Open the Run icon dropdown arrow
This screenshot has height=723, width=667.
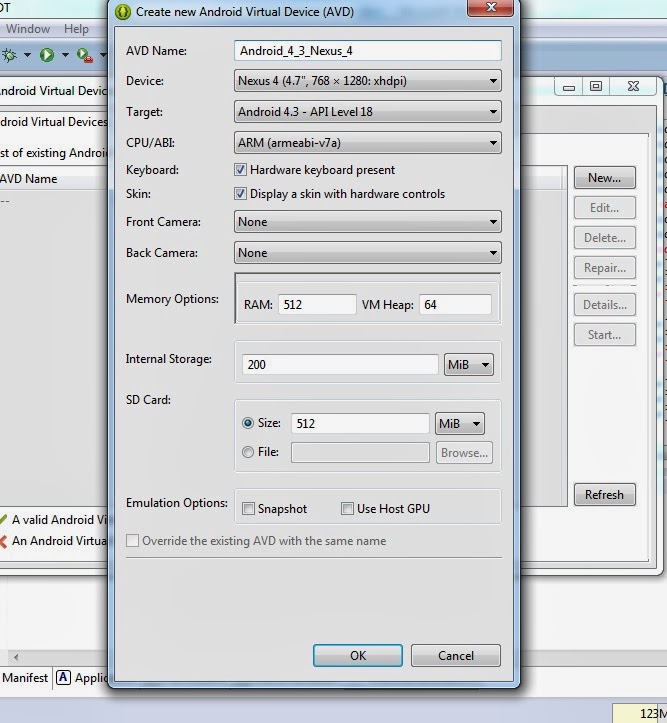click(65, 55)
